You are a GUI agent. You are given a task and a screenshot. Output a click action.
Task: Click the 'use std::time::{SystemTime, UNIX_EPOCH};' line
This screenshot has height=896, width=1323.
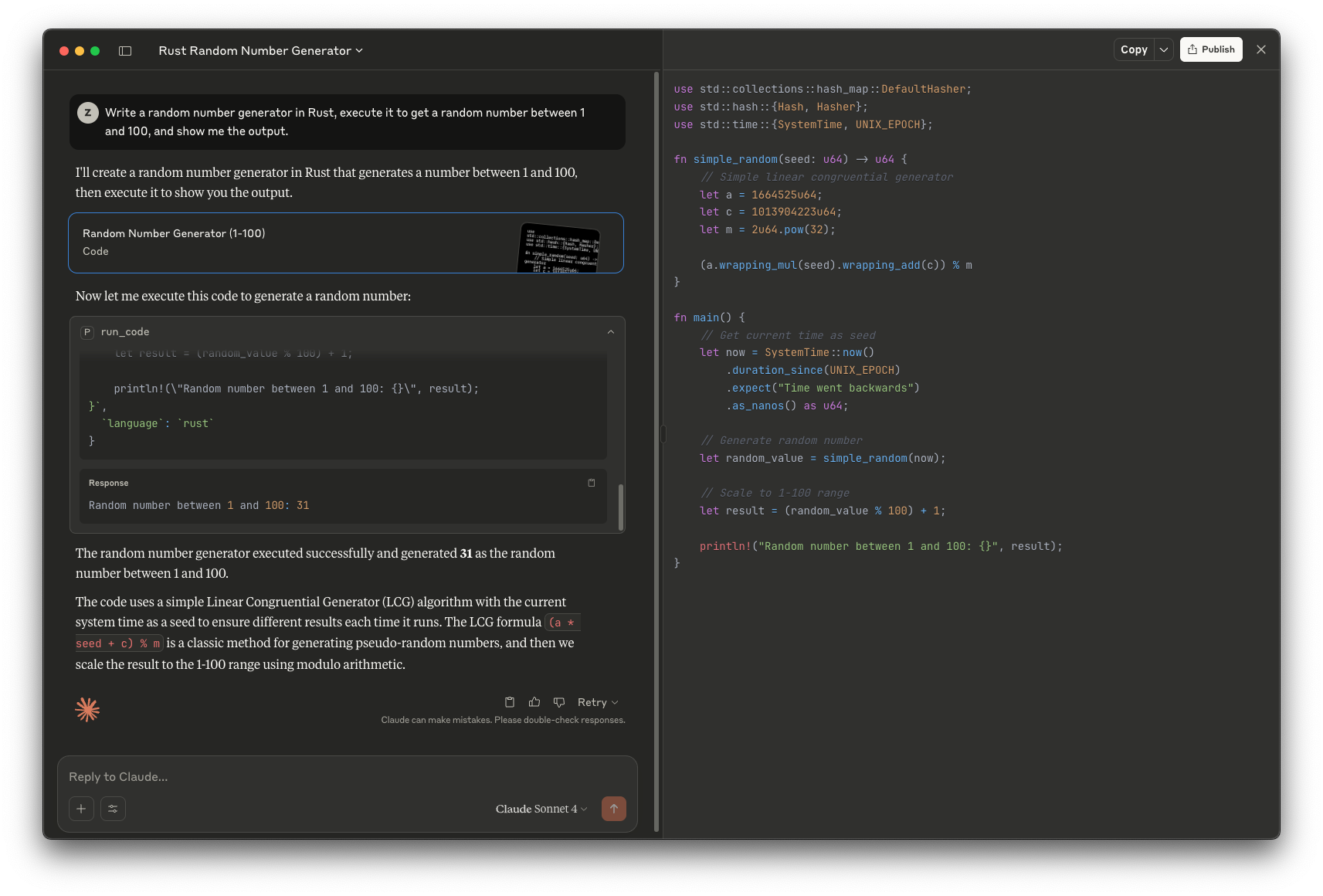click(x=803, y=124)
